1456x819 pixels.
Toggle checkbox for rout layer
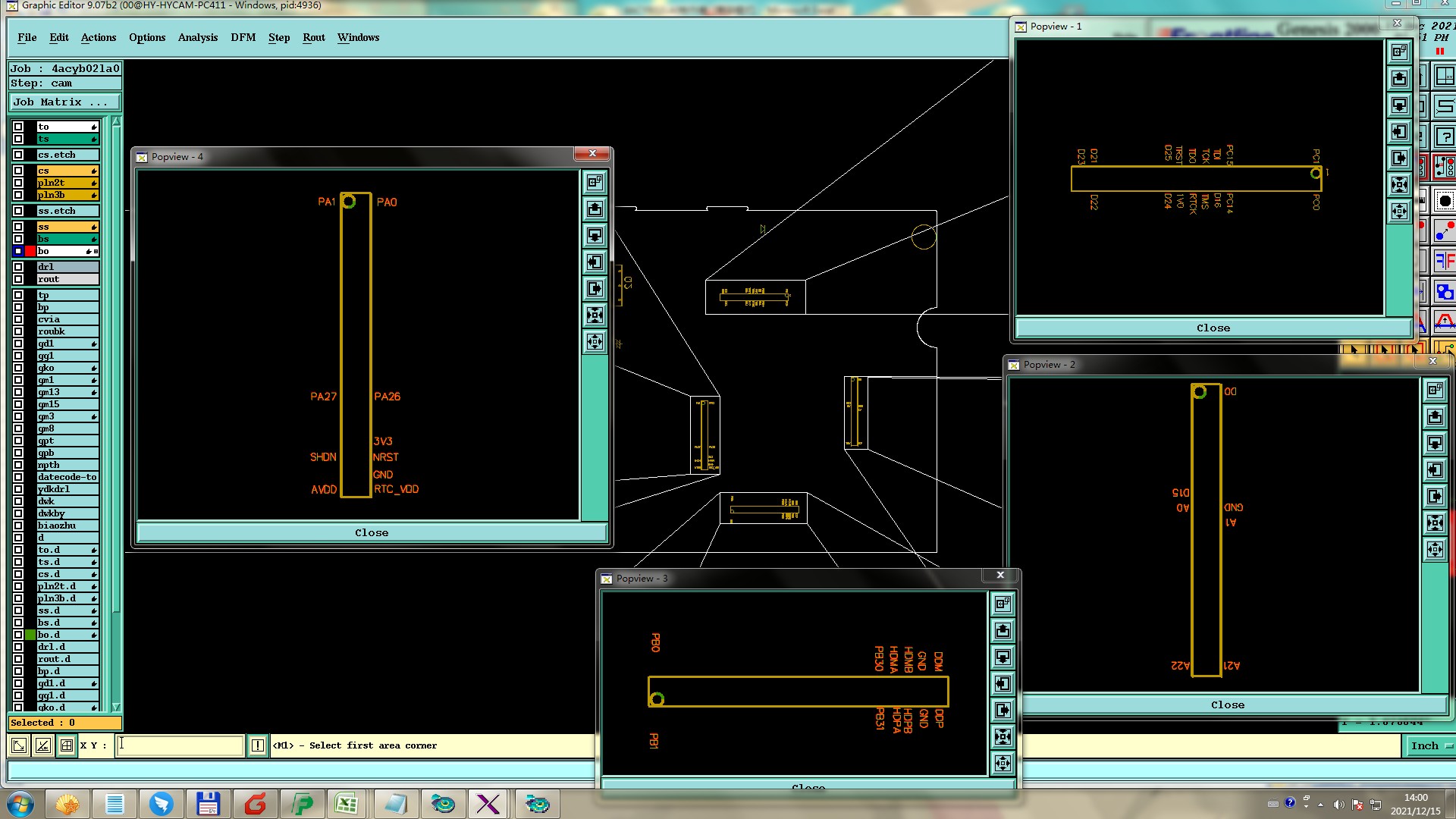(18, 279)
